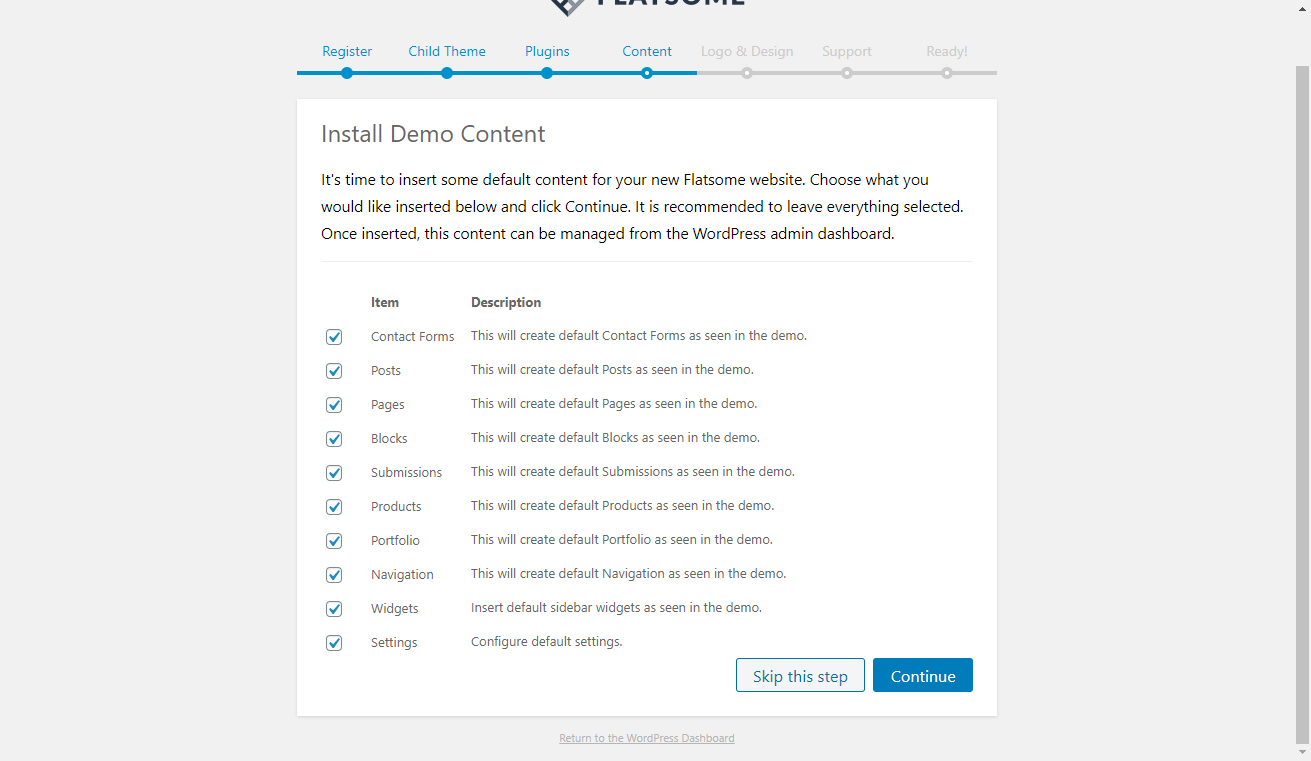Click the Install Demo Content heading
The width and height of the screenshot is (1311, 761).
tap(433, 134)
